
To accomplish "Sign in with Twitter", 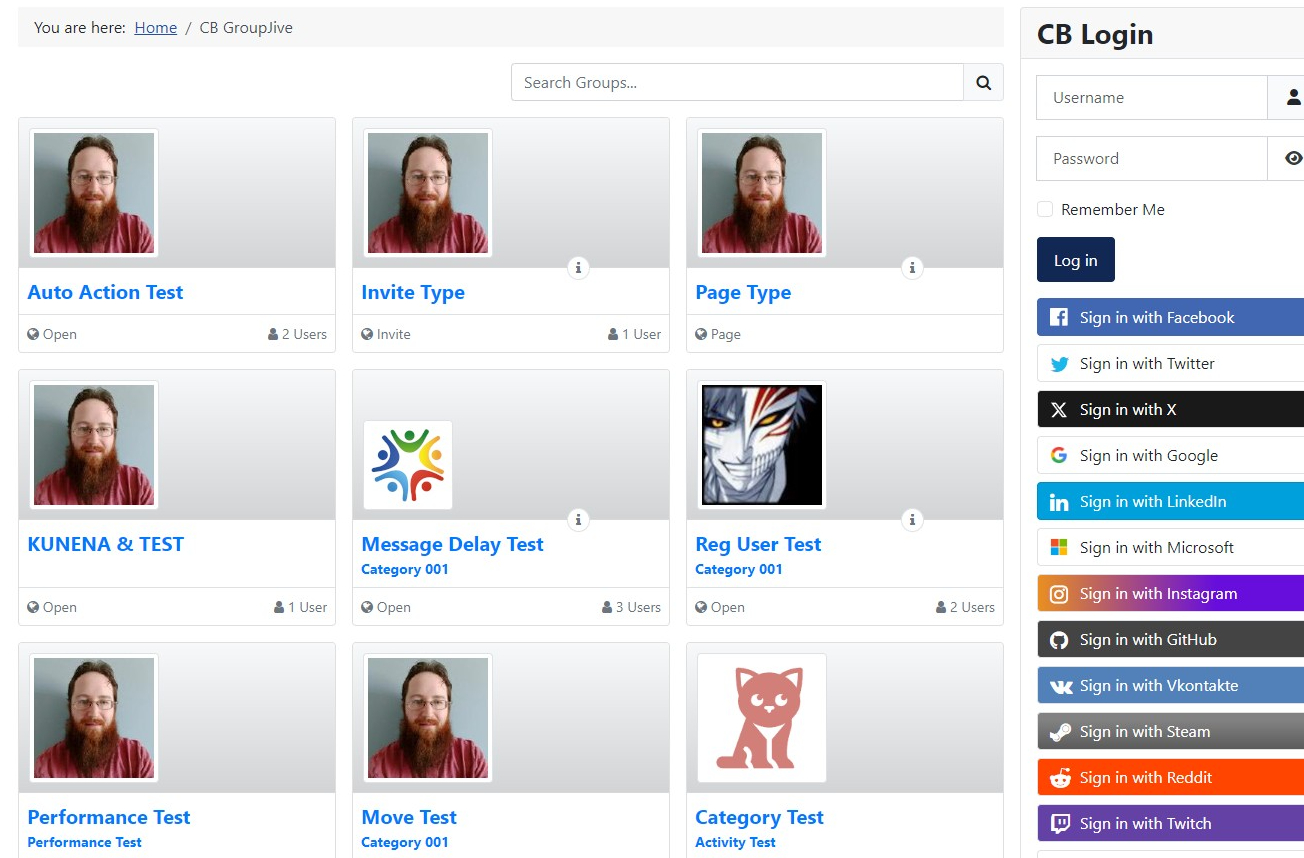I will (x=1170, y=363).
